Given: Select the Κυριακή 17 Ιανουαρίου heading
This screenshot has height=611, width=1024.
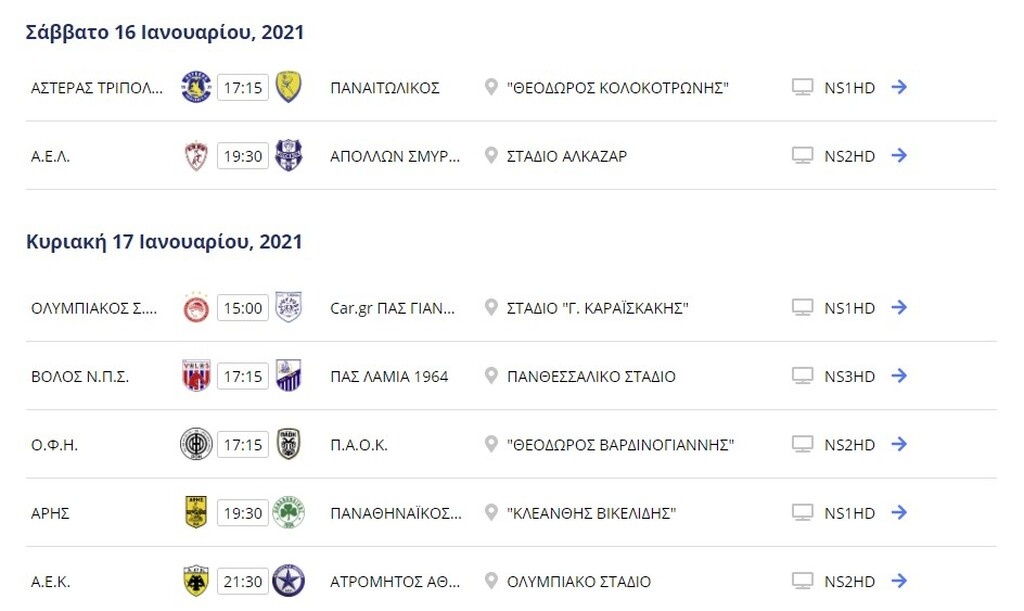Looking at the screenshot, I should [x=162, y=241].
